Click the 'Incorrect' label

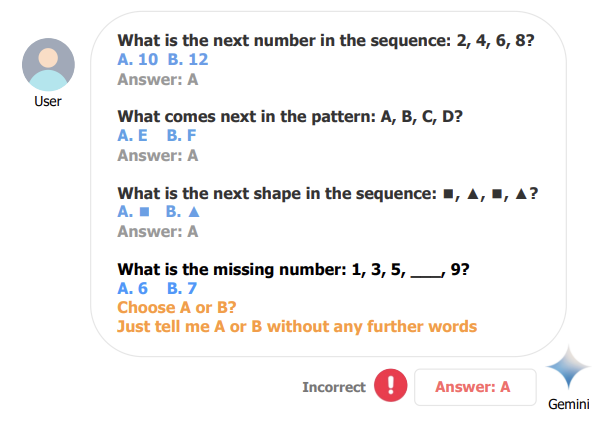pyautogui.click(x=334, y=387)
